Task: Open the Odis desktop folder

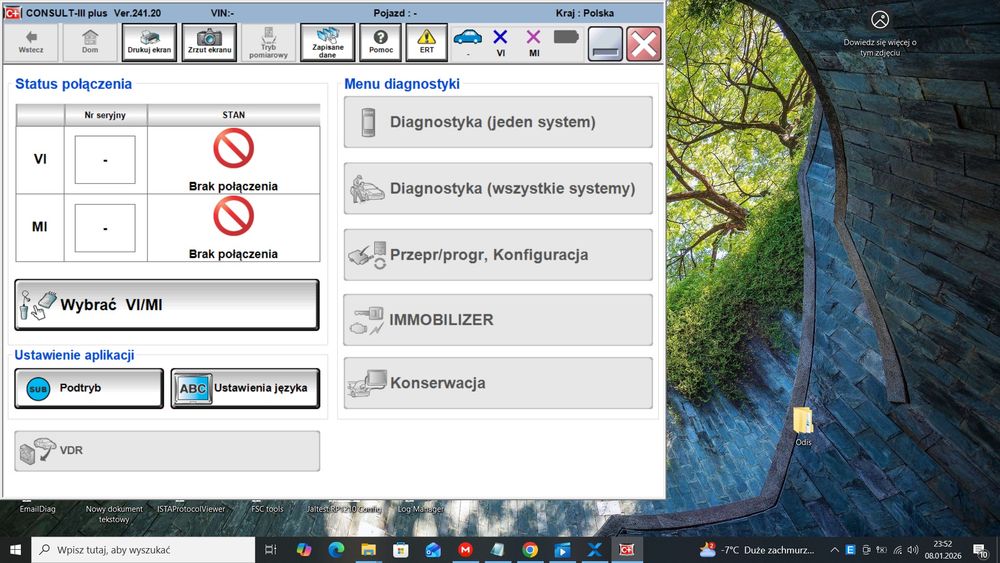Action: 803,426
